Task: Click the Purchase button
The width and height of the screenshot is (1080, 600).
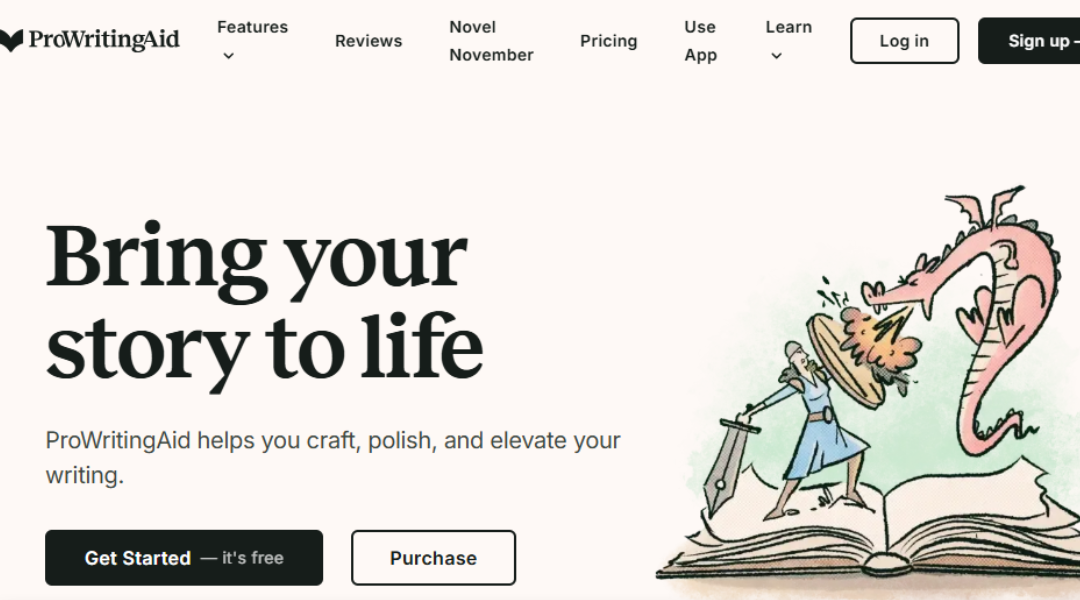Action: pyautogui.click(x=433, y=558)
